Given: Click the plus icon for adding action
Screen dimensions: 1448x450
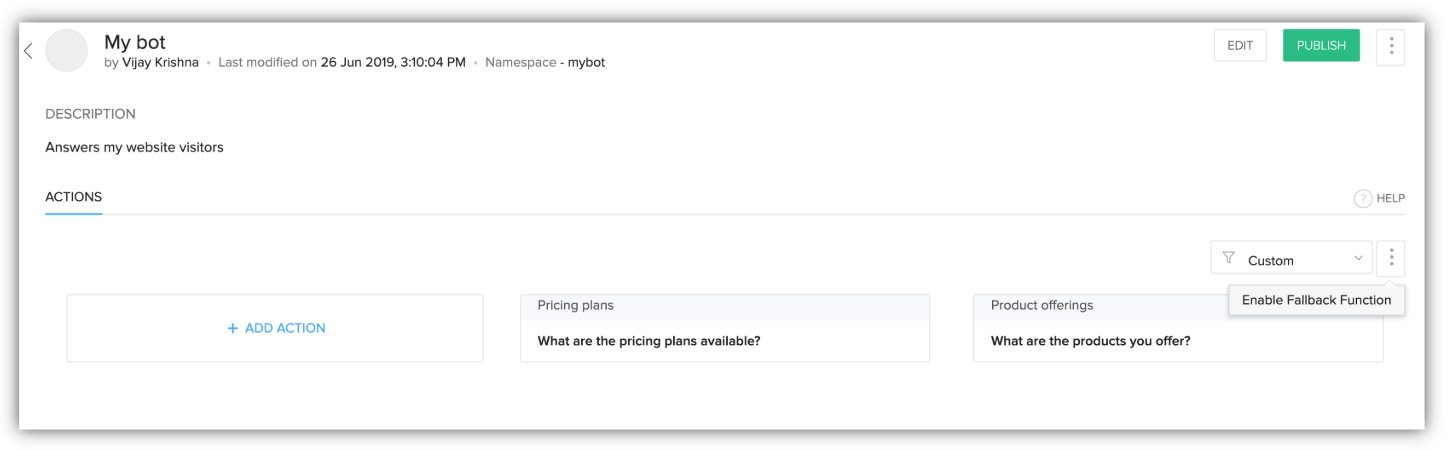Looking at the screenshot, I should [x=232, y=328].
